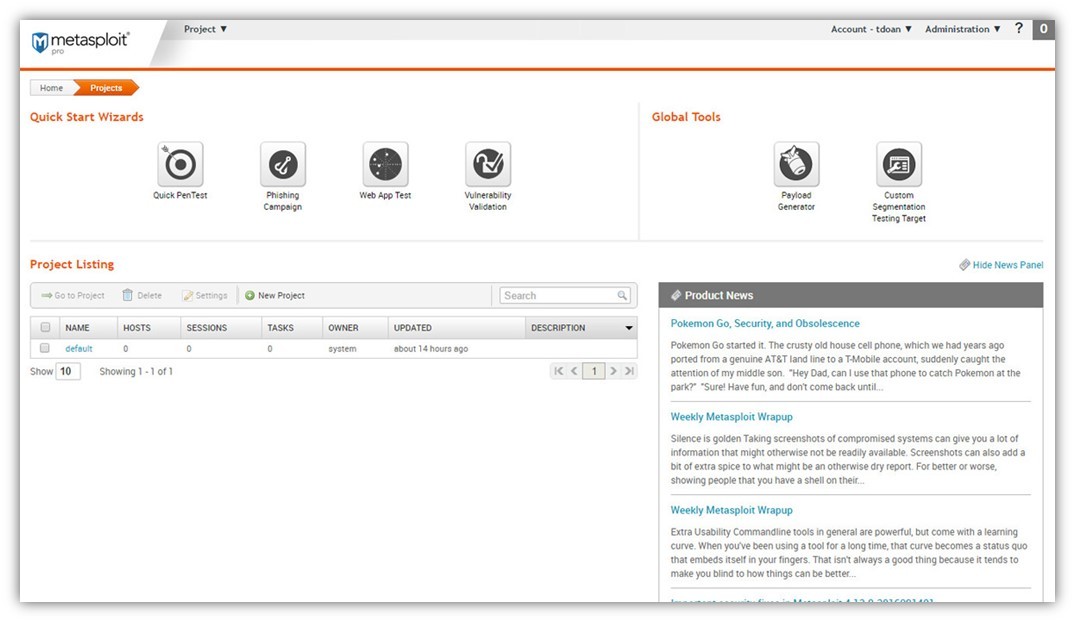Select the default project checkbox
The image size is (1075, 622).
click(x=45, y=348)
